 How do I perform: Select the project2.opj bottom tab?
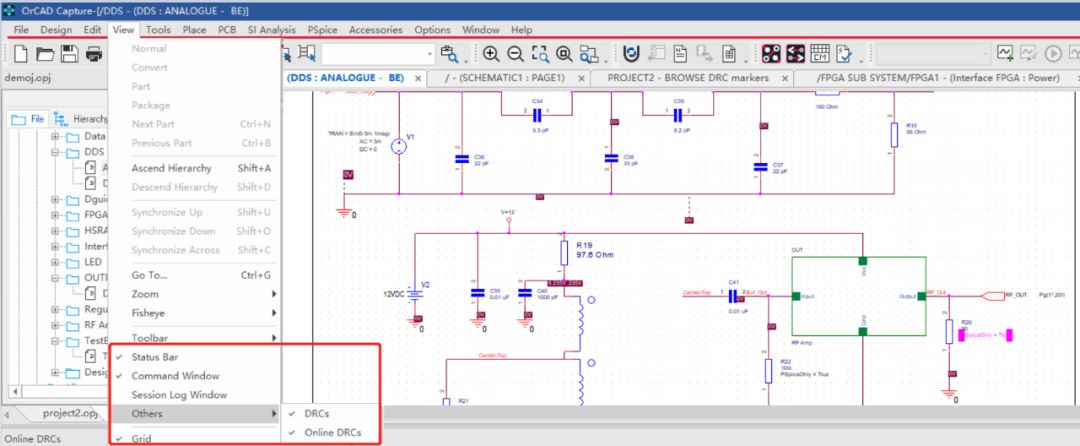70,413
